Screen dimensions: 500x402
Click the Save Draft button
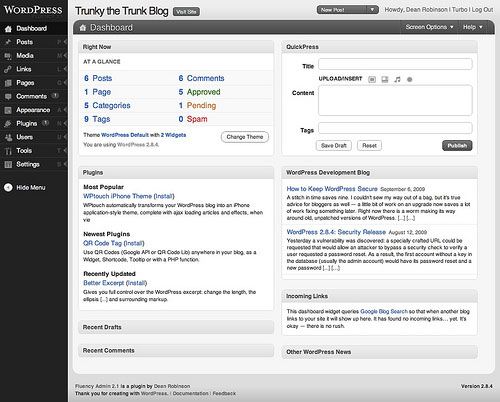(334, 146)
